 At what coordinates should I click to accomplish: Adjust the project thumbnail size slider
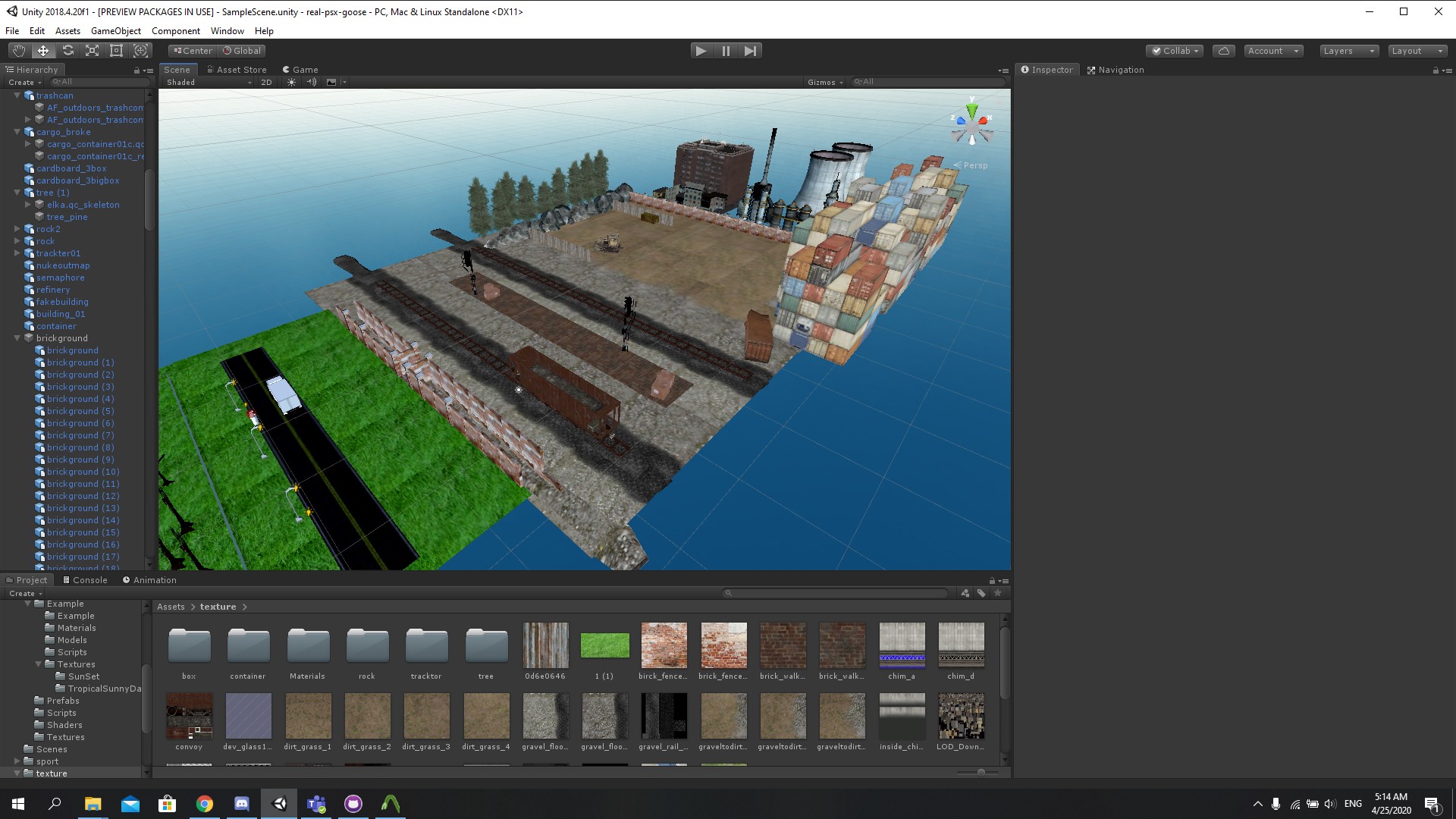(981, 772)
